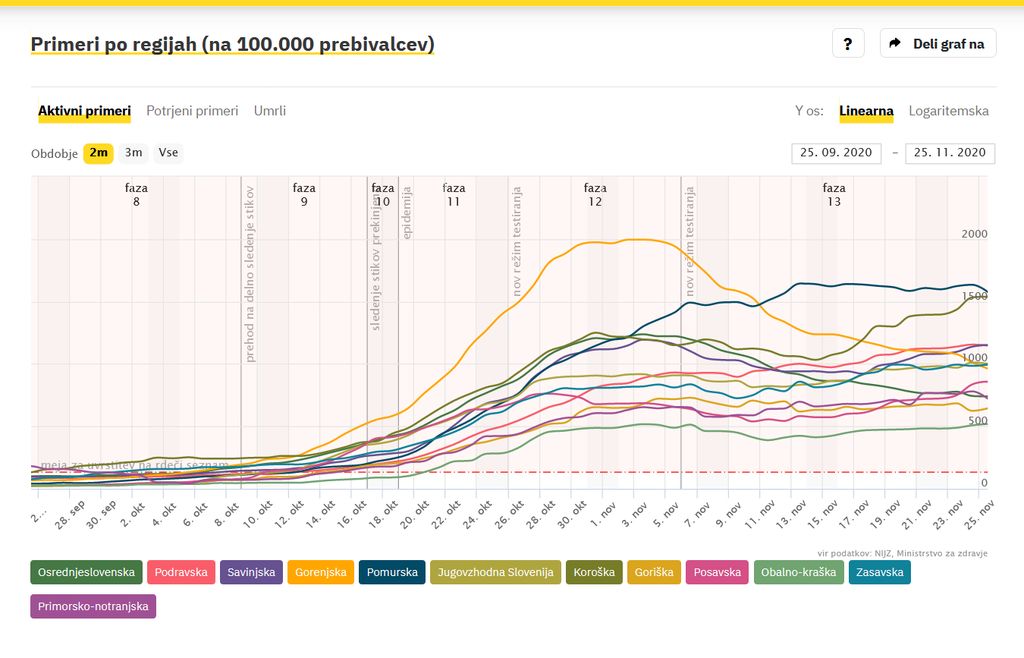Choose the 2m period option
Image resolution: width=1024 pixels, height=658 pixels.
pyautogui.click(x=98, y=153)
